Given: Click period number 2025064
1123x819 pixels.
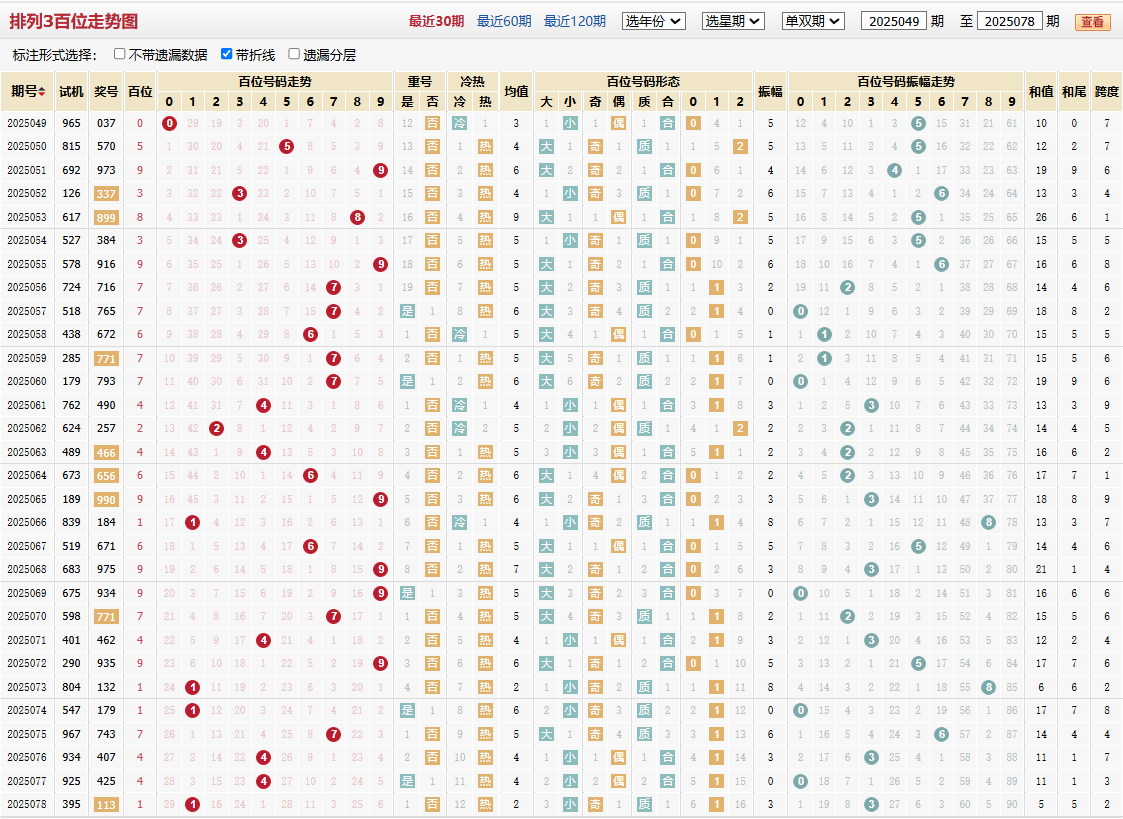Looking at the screenshot, I should coord(27,475).
